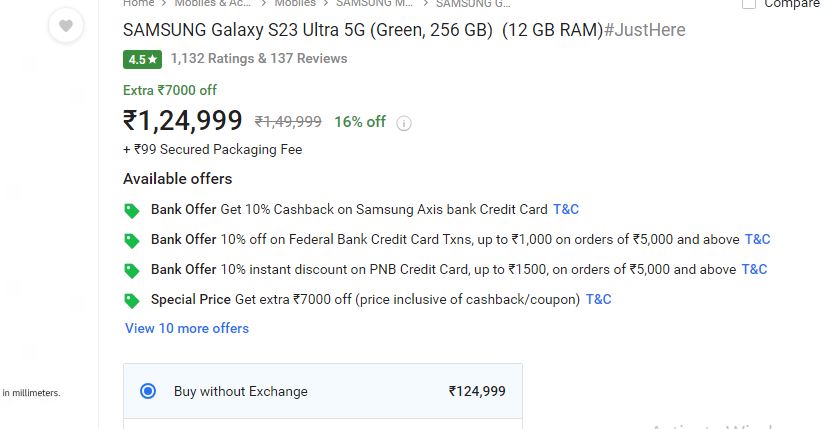Click the ₹124,999 Buy without Exchange price row

coord(323,391)
